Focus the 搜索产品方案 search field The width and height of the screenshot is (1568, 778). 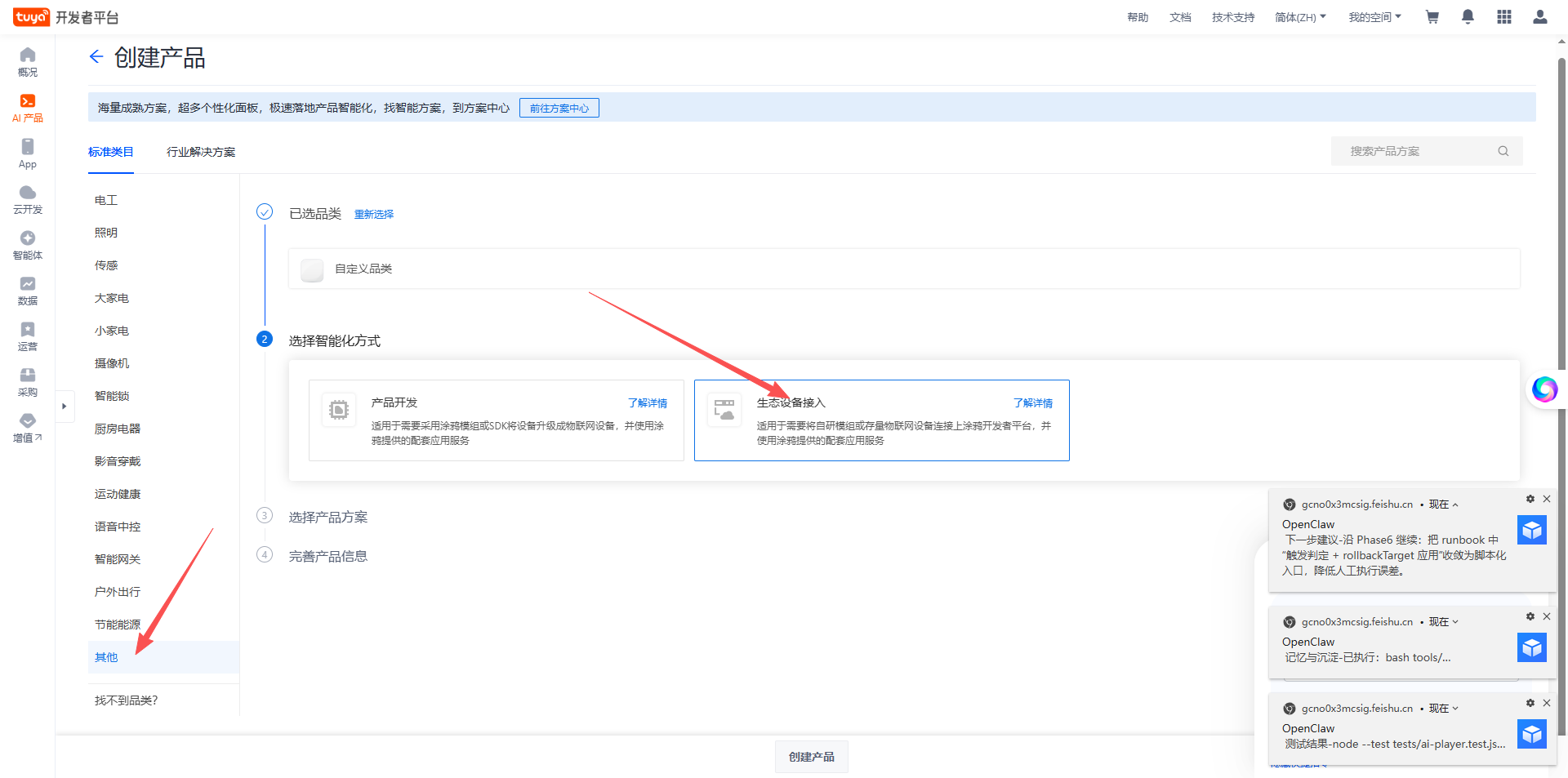click(x=1427, y=151)
